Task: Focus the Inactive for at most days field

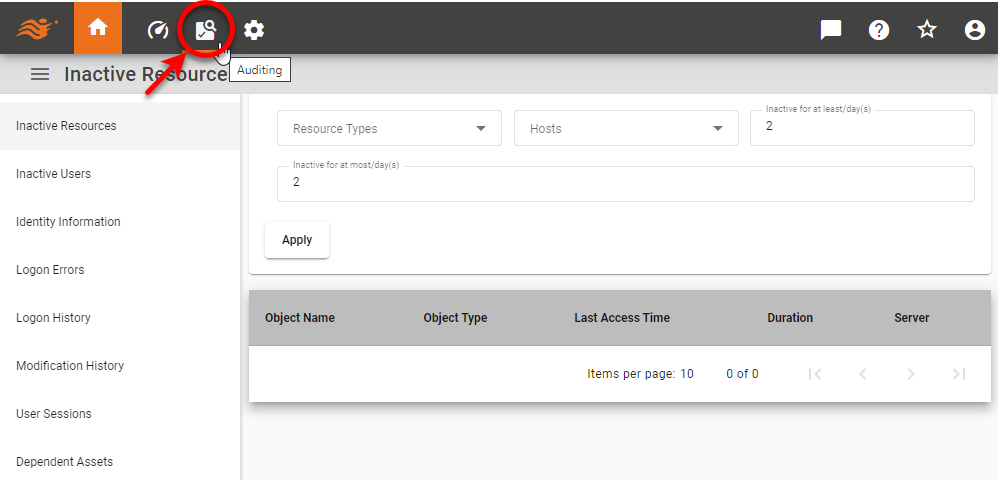Action: tap(625, 184)
